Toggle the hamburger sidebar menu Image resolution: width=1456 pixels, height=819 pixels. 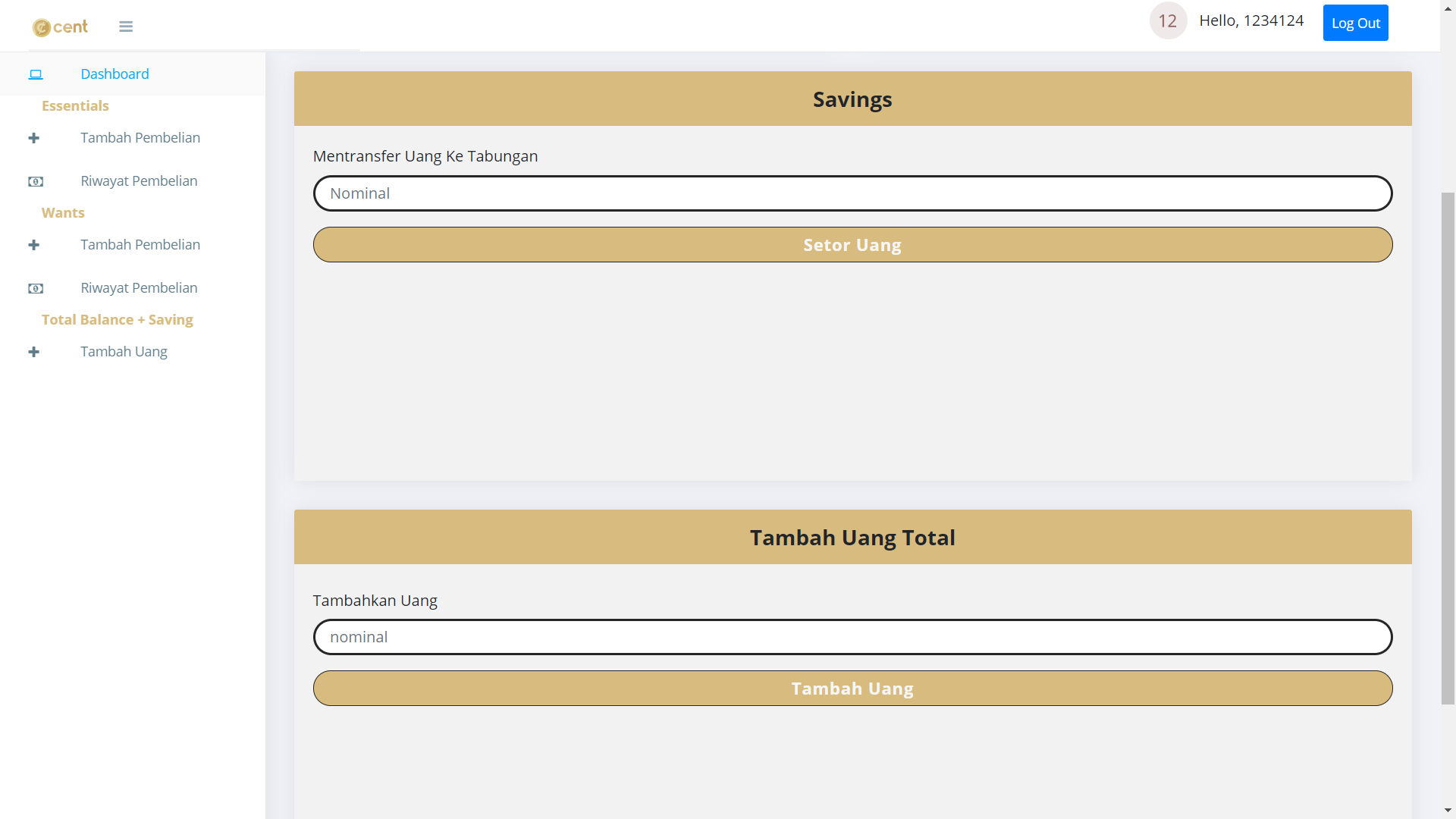(x=126, y=27)
